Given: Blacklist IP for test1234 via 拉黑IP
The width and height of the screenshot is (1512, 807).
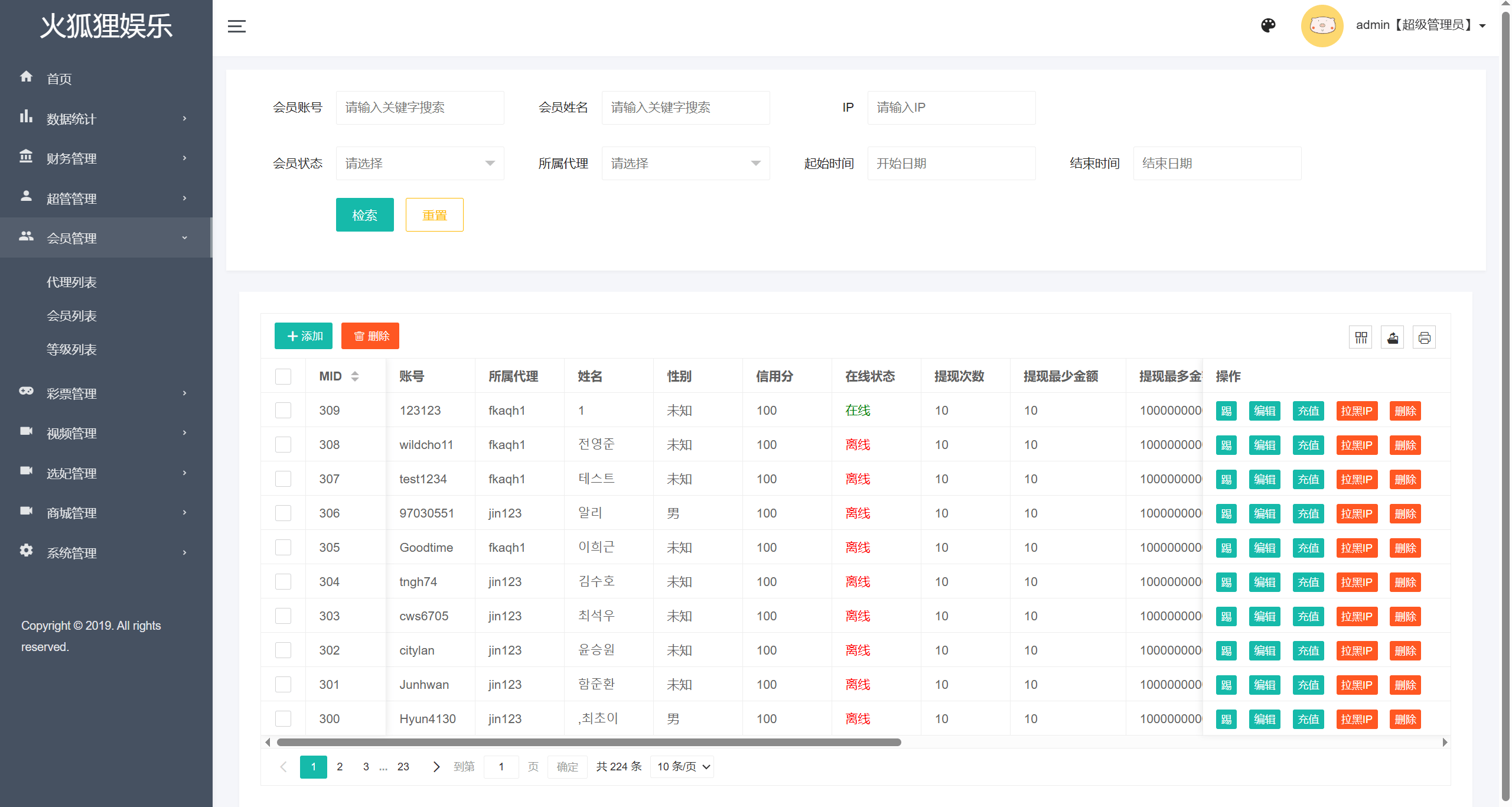Looking at the screenshot, I should 1357,480.
